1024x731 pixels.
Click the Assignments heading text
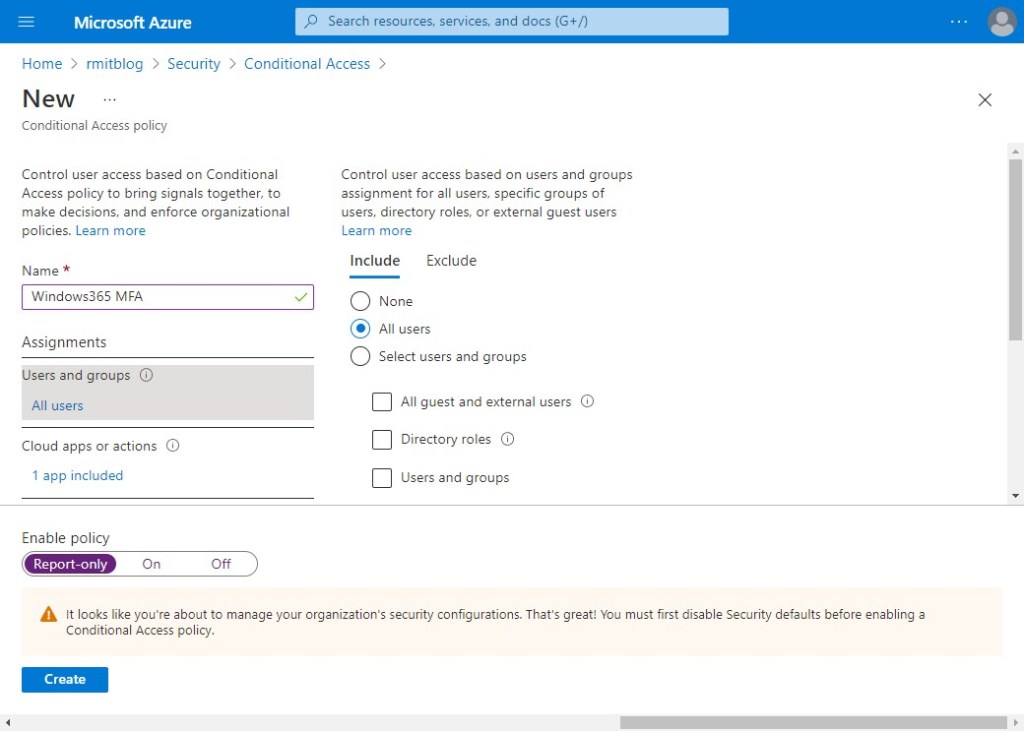(64, 342)
